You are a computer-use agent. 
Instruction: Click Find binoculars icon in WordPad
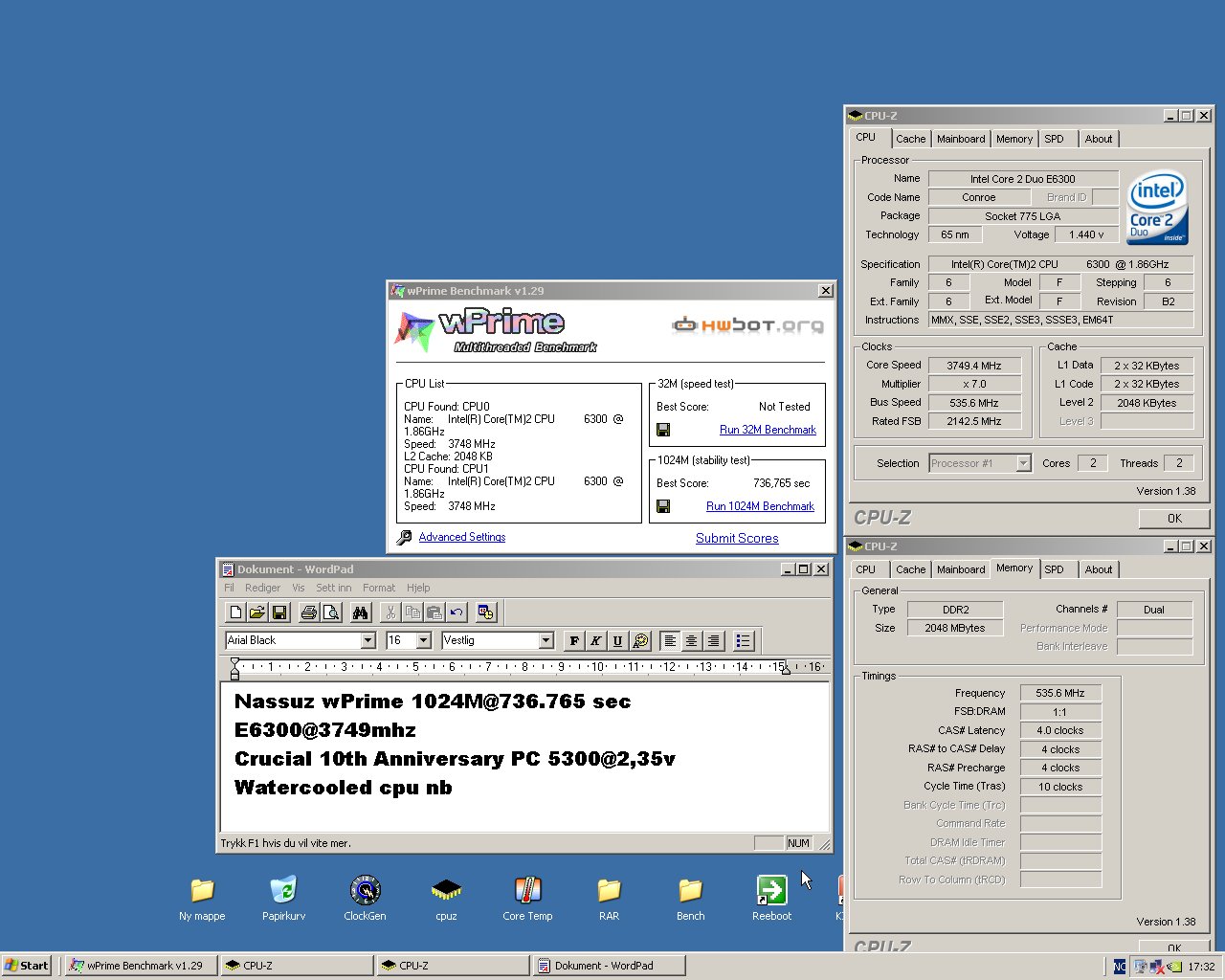click(360, 612)
